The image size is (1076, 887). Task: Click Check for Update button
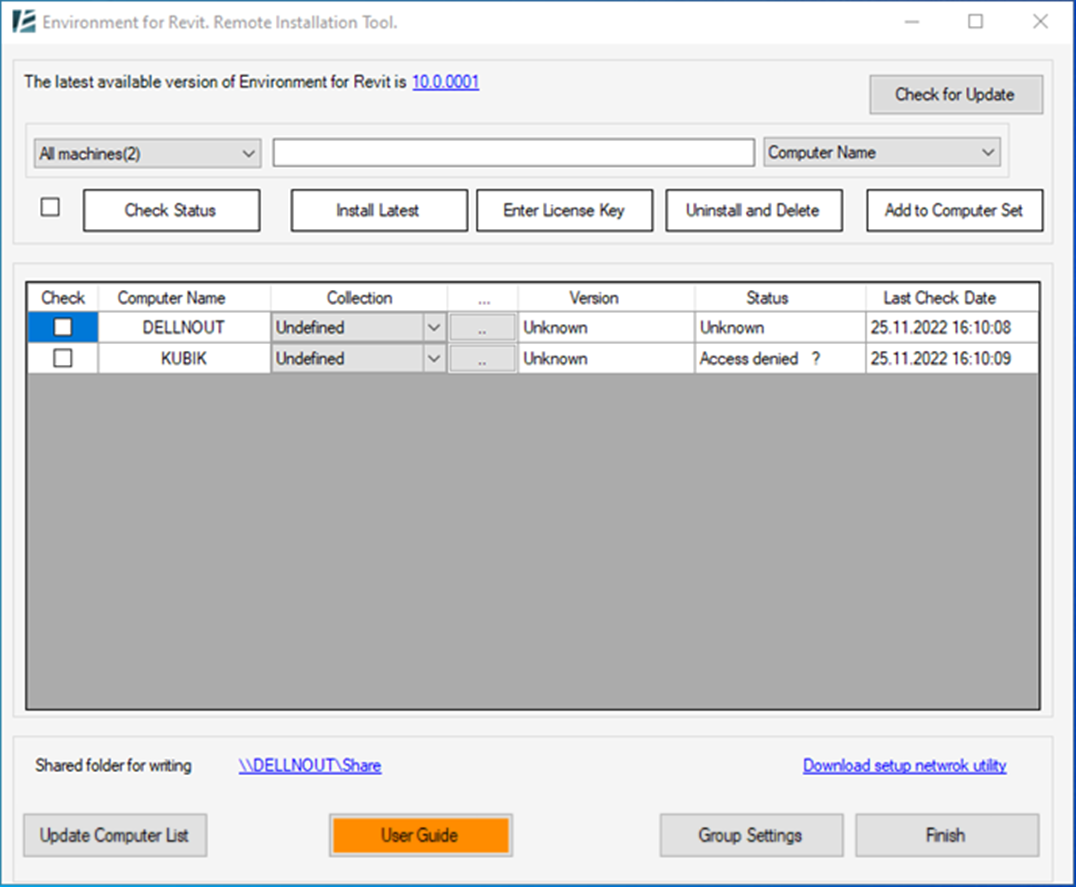[956, 94]
